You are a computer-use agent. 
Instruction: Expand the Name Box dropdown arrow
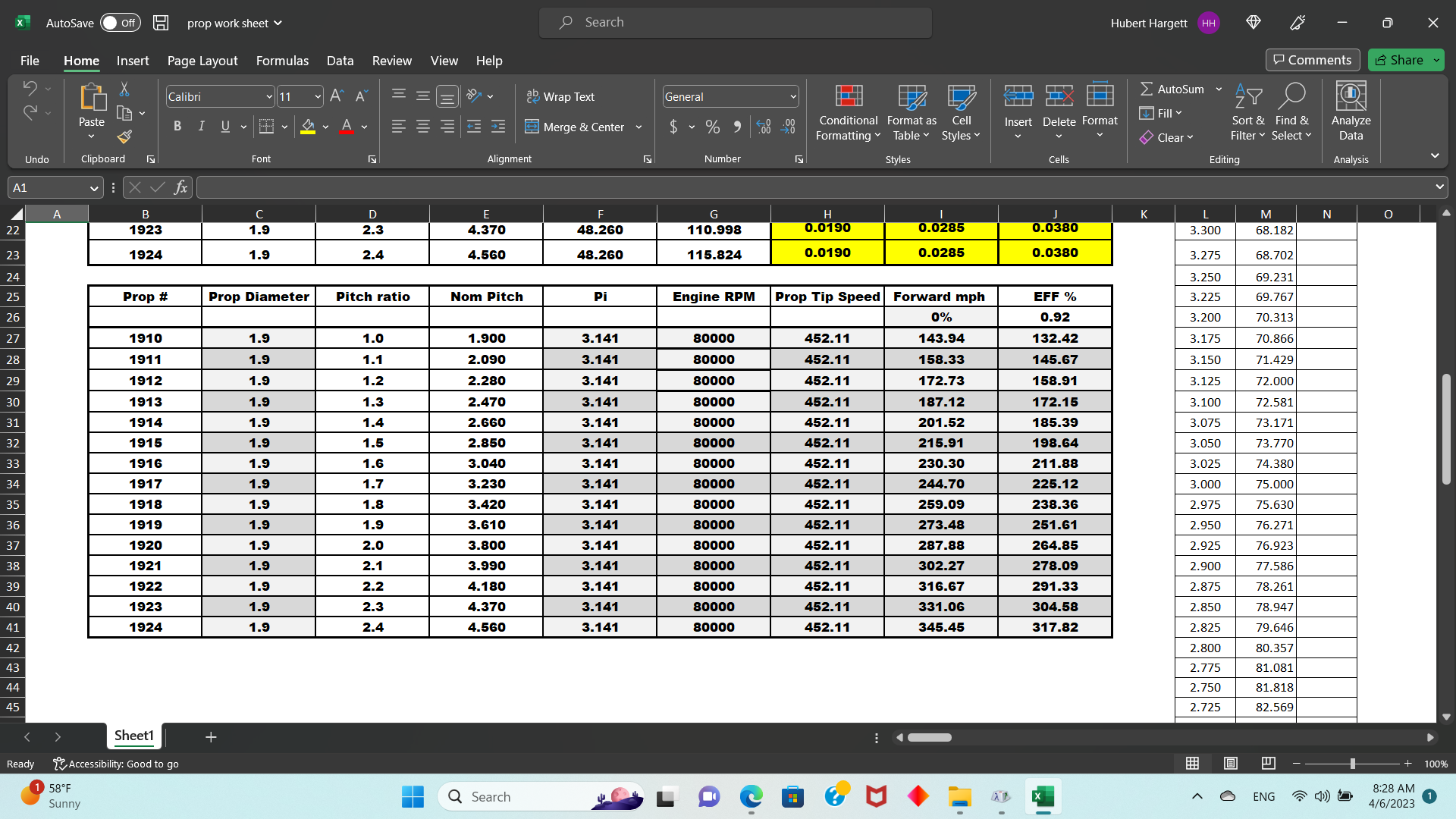point(94,187)
